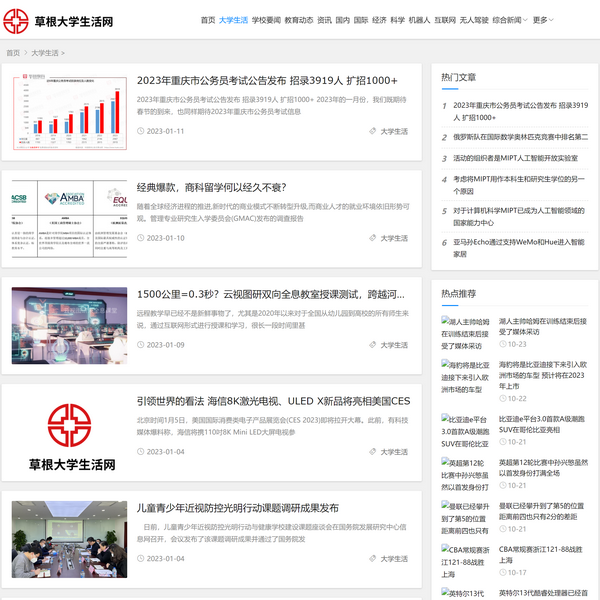Click the bar chart thumbnail of 公务员 article

[x=69, y=112]
